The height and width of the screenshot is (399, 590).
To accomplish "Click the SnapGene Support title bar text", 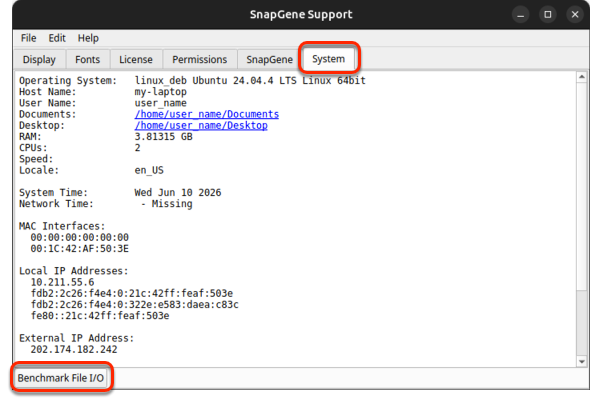I will pyautogui.click(x=301, y=15).
